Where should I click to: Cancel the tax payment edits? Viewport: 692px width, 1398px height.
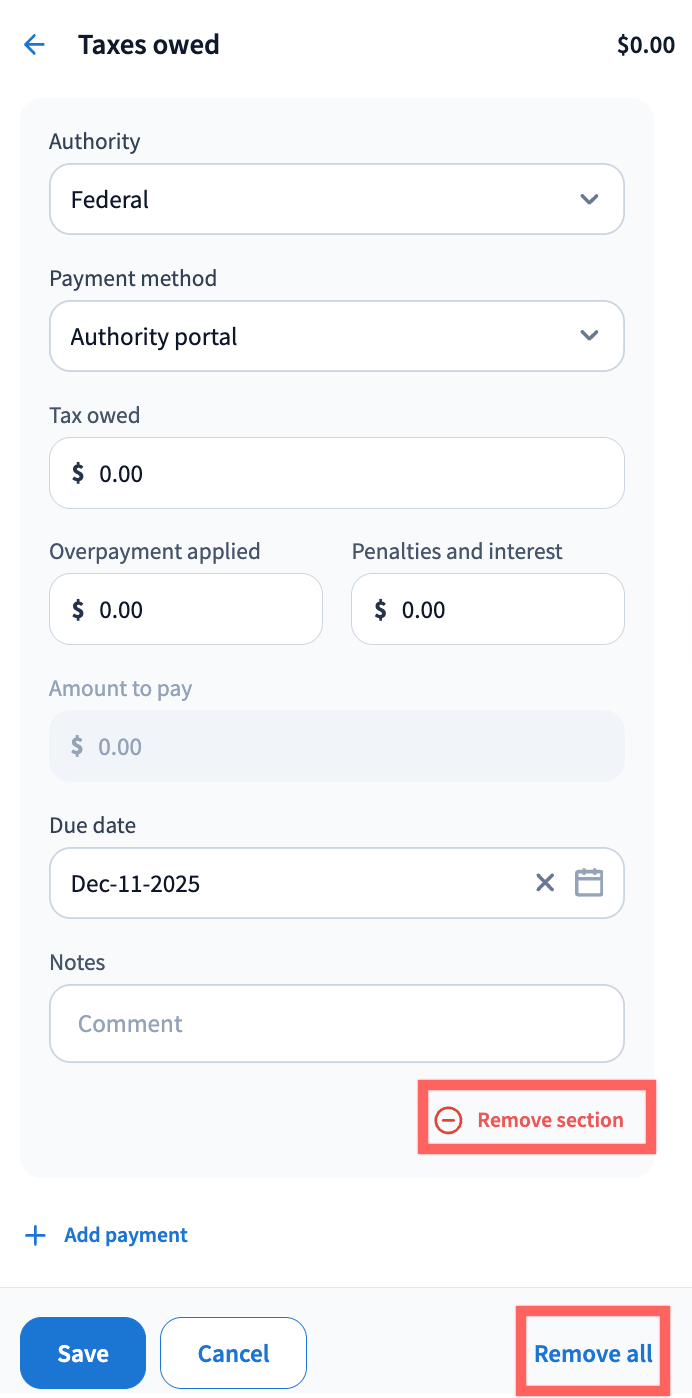[233, 1354]
